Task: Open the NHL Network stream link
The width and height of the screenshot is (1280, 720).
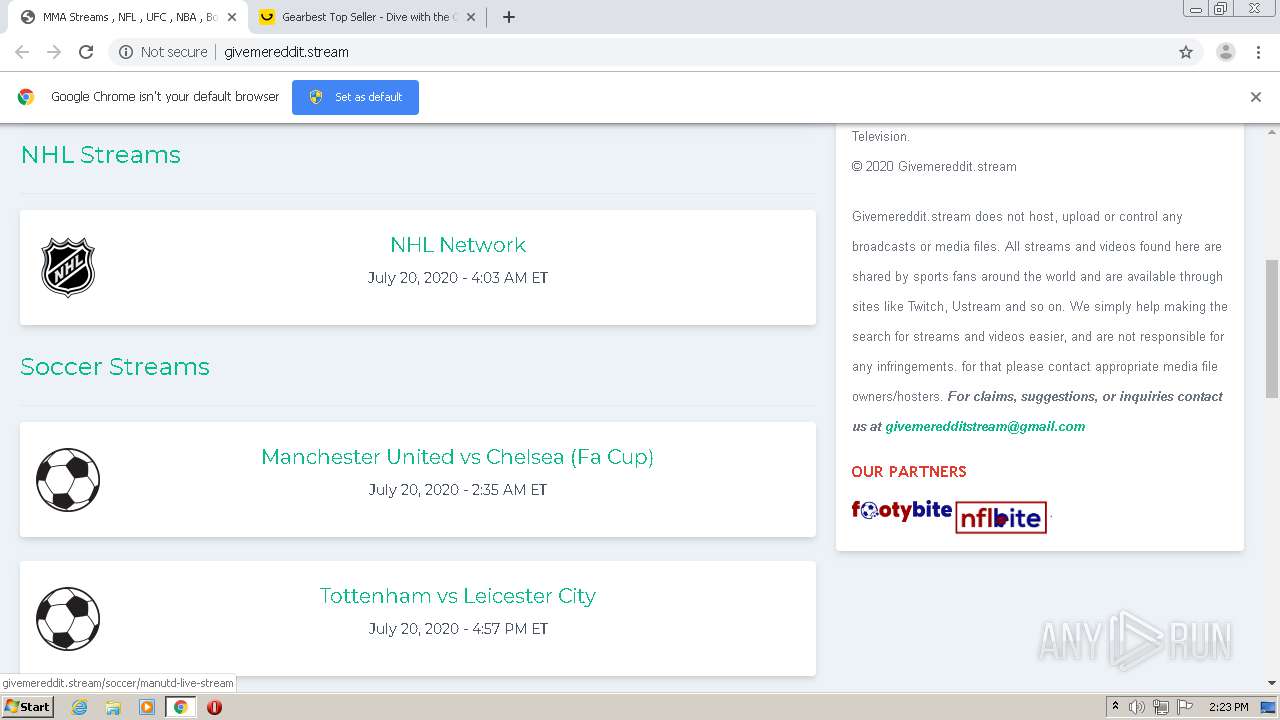Action: [458, 245]
